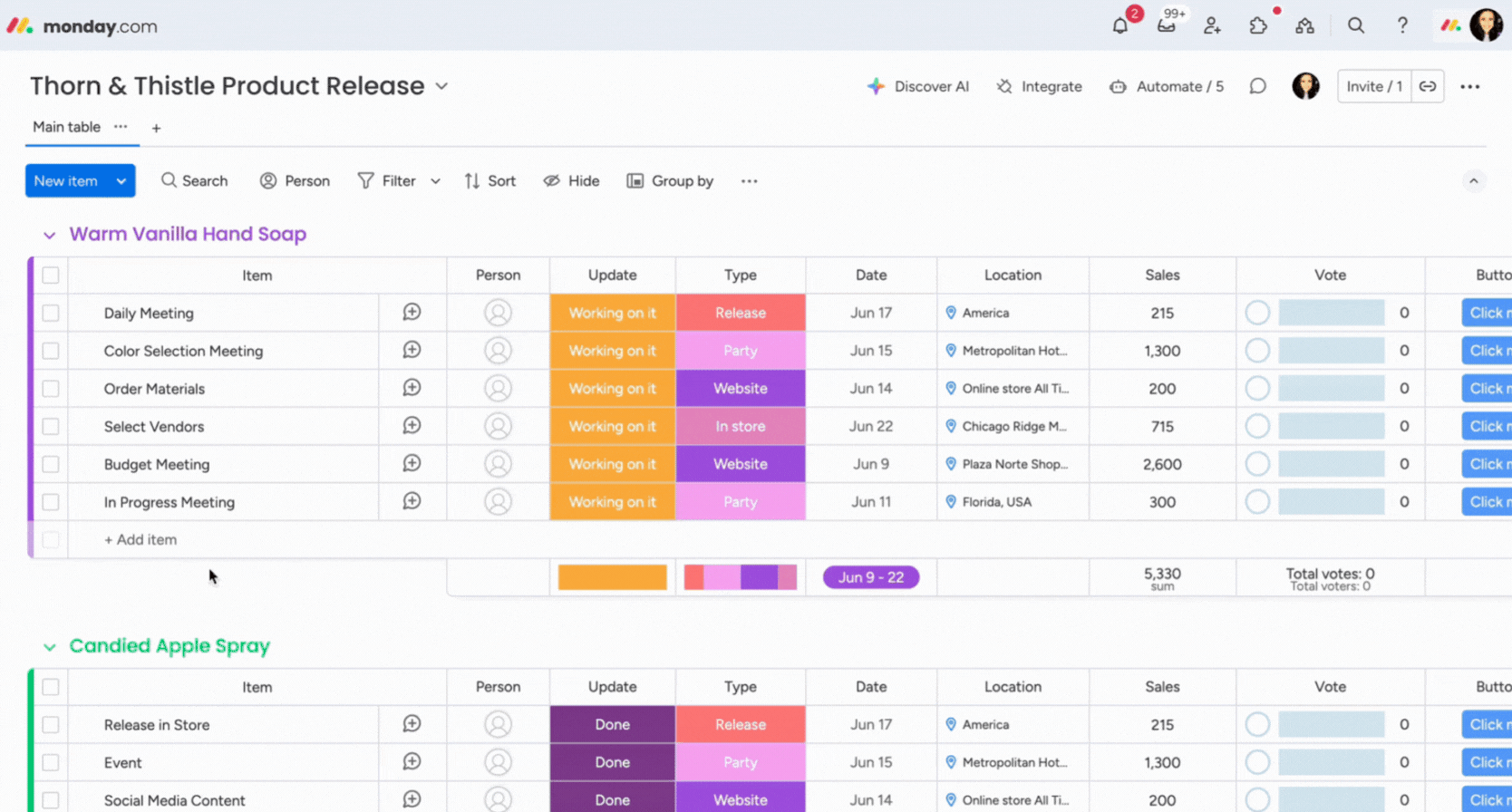Check the Budget Meeting checkbox

pos(51,464)
